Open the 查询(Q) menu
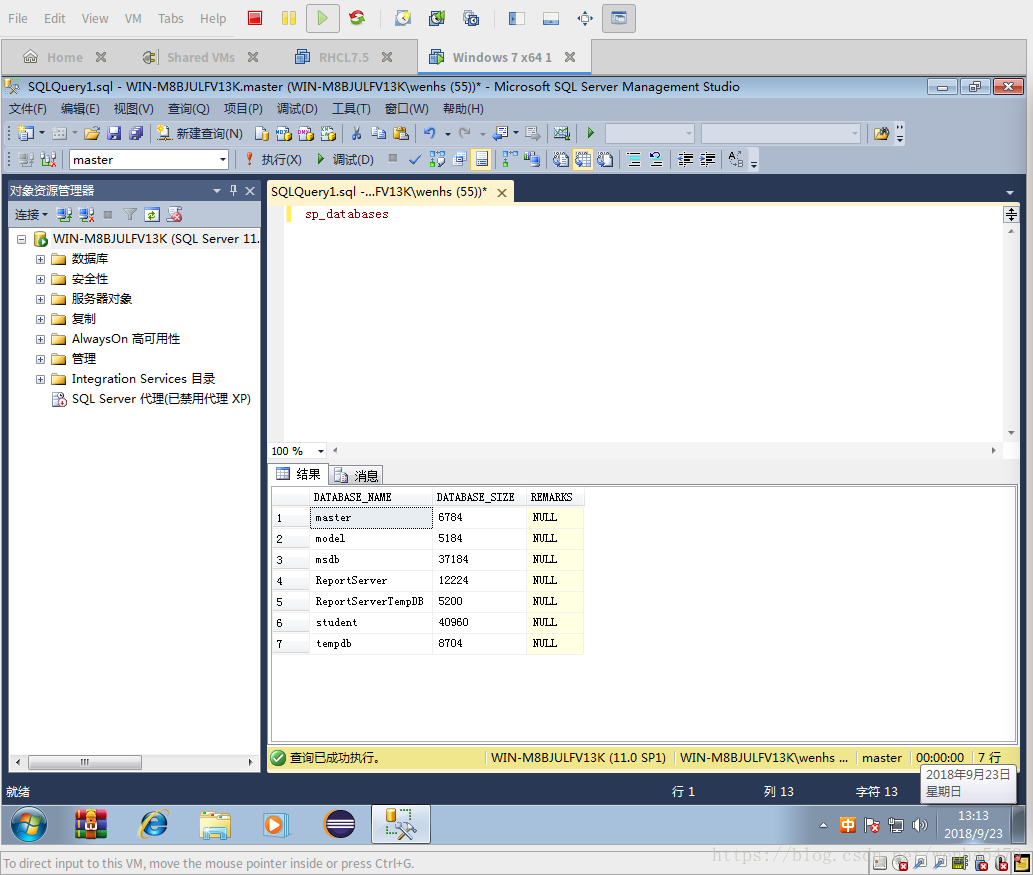 click(x=188, y=109)
